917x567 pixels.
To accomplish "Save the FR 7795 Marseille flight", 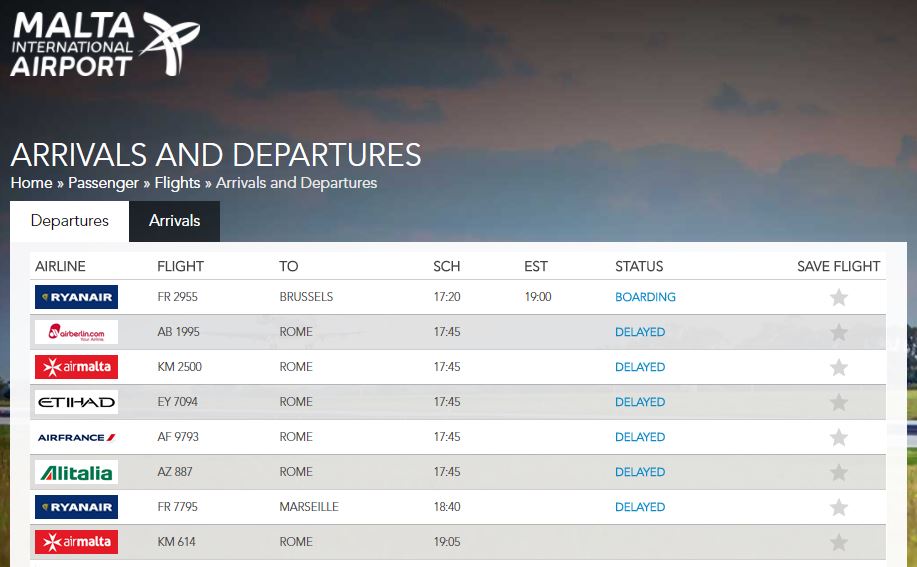I will coord(839,507).
